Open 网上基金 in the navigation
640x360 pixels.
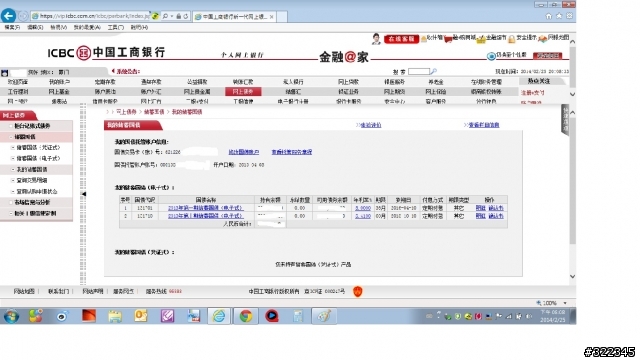[59, 92]
